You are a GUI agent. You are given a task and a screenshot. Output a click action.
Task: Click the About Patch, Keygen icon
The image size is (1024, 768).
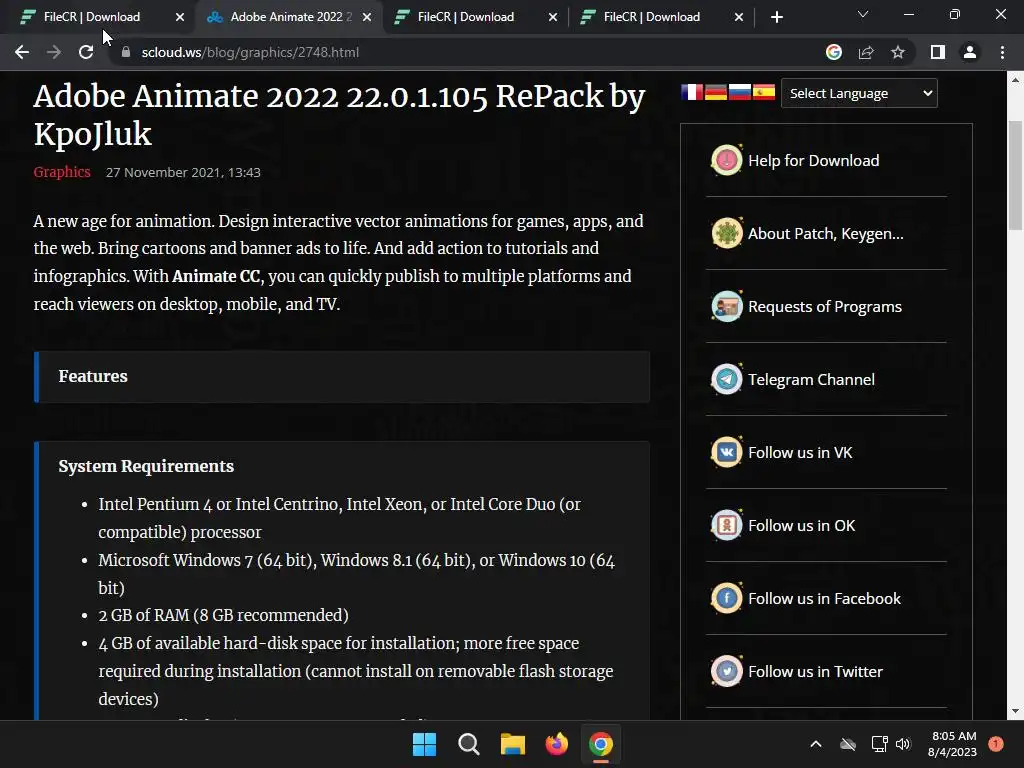point(726,233)
